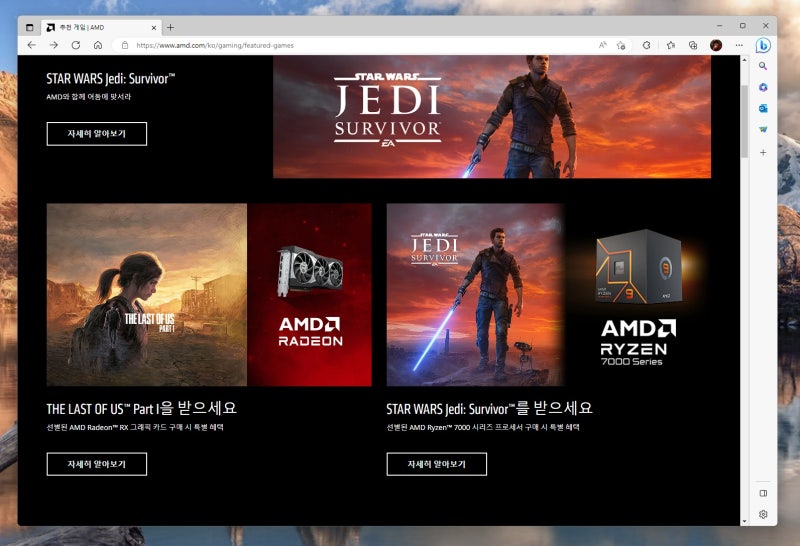Open the Favorites list

671,45
